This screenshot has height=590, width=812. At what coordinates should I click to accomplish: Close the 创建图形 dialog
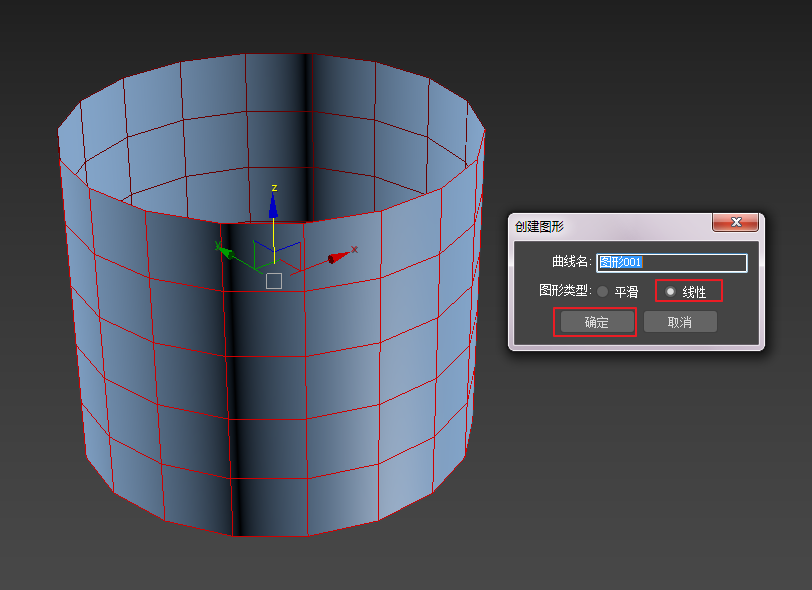[x=736, y=222]
